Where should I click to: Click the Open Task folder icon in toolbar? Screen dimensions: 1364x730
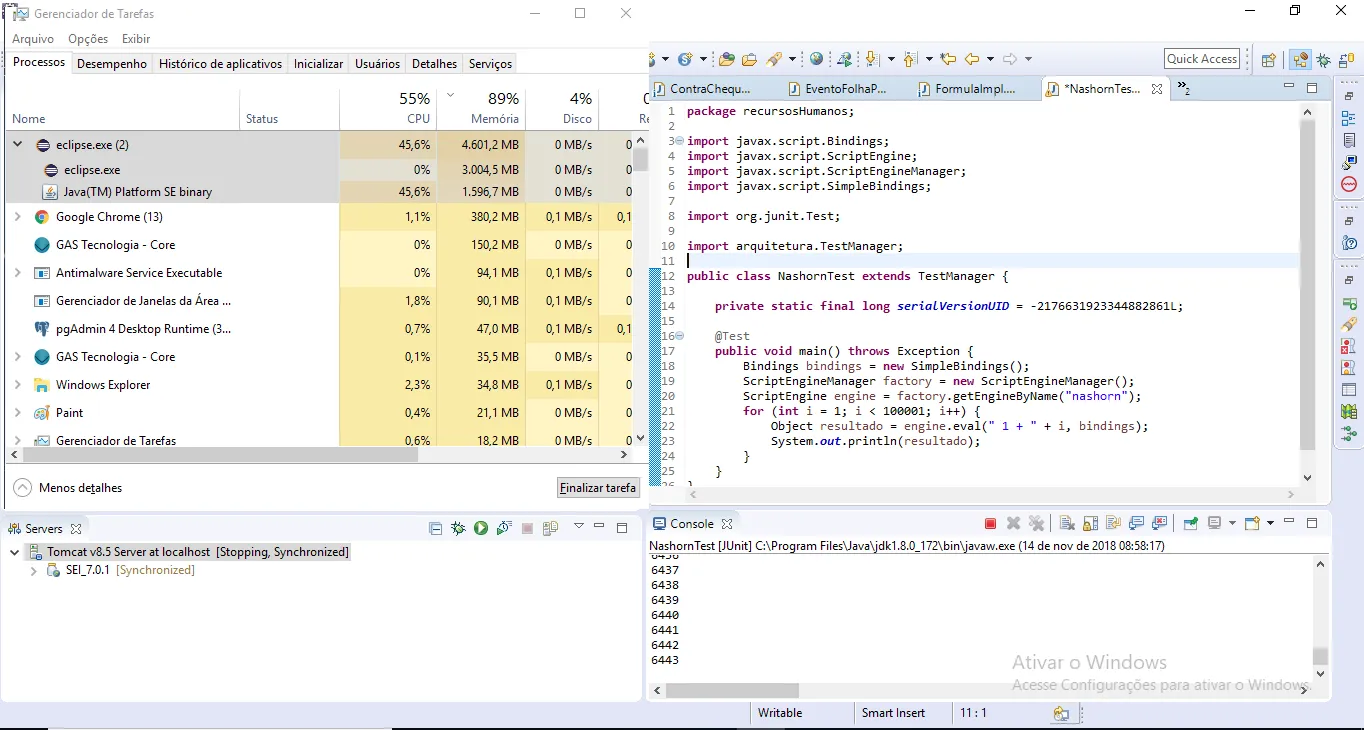click(x=749, y=59)
